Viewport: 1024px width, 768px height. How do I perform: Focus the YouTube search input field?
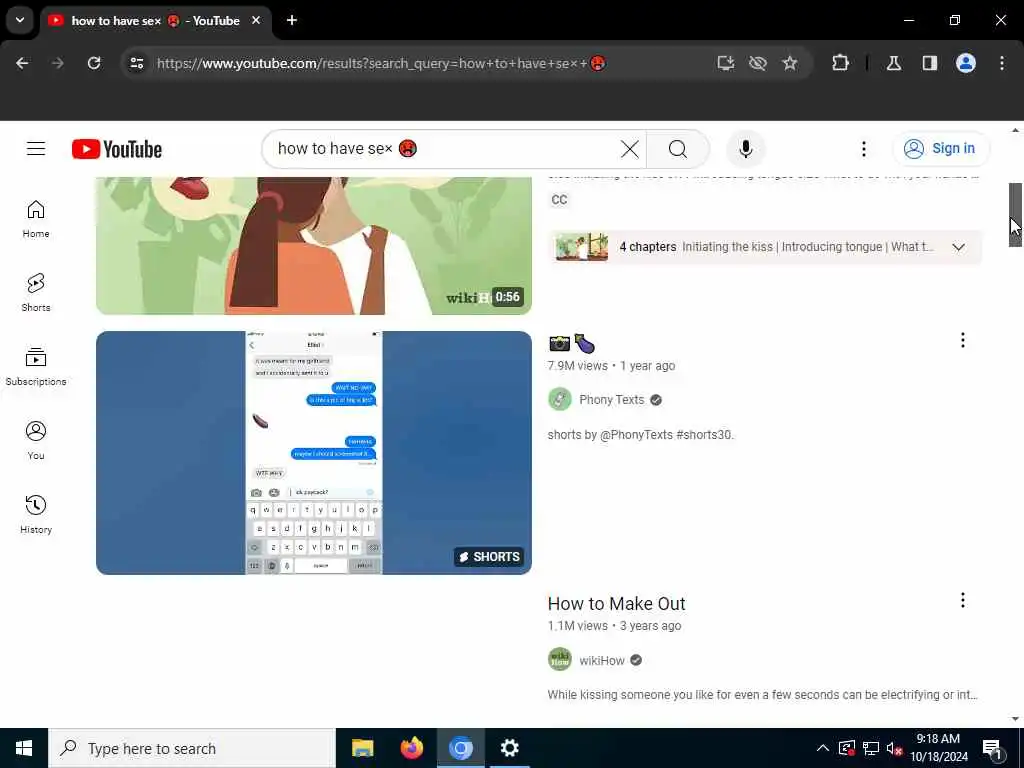point(444,149)
